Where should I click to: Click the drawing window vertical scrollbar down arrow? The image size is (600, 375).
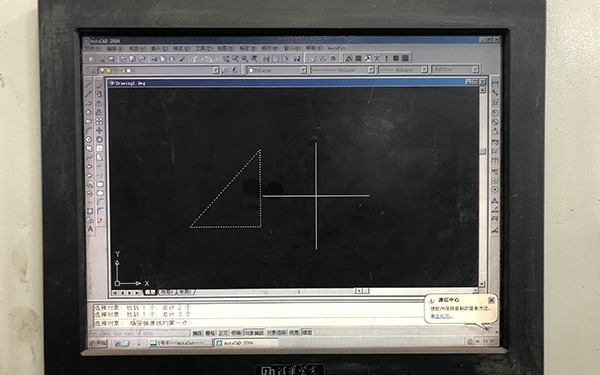[482, 284]
